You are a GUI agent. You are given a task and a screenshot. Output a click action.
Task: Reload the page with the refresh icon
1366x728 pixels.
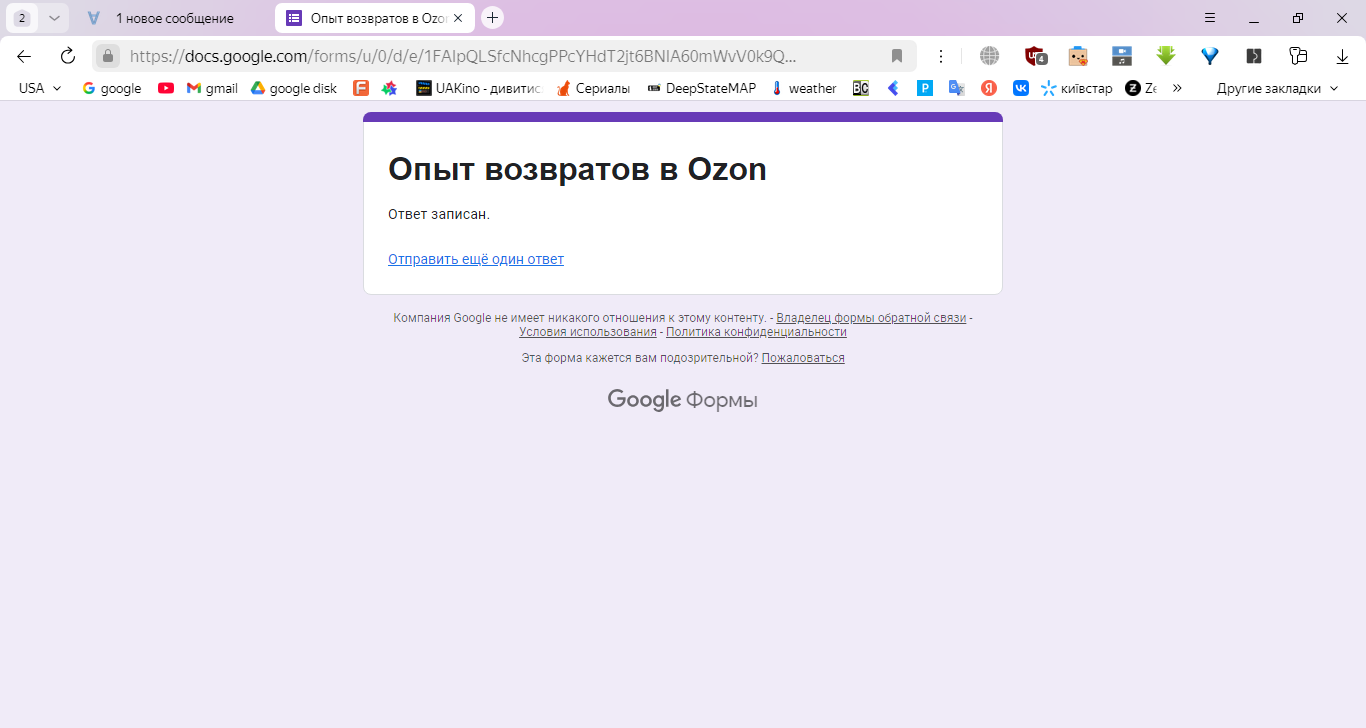point(68,56)
